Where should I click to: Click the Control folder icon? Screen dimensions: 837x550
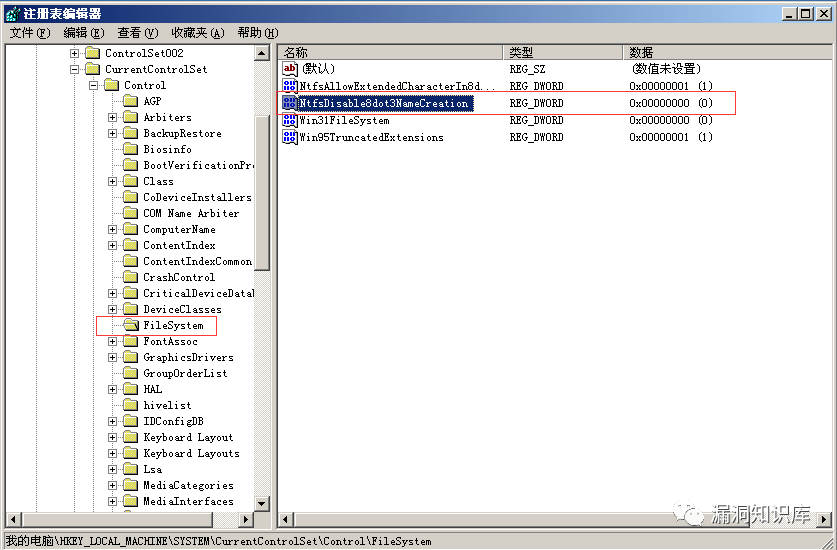coord(112,85)
